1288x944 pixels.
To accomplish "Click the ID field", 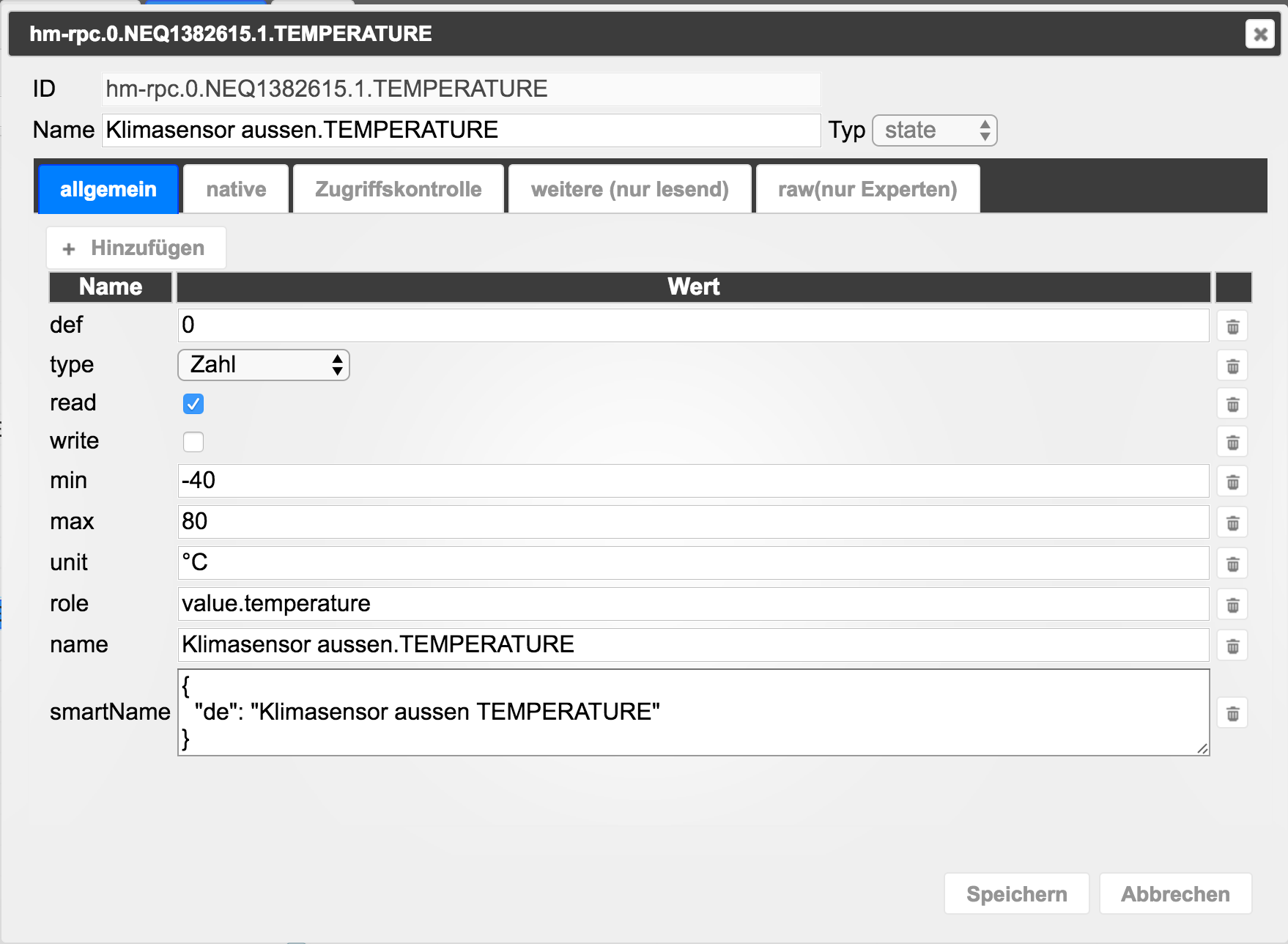I will (x=461, y=89).
